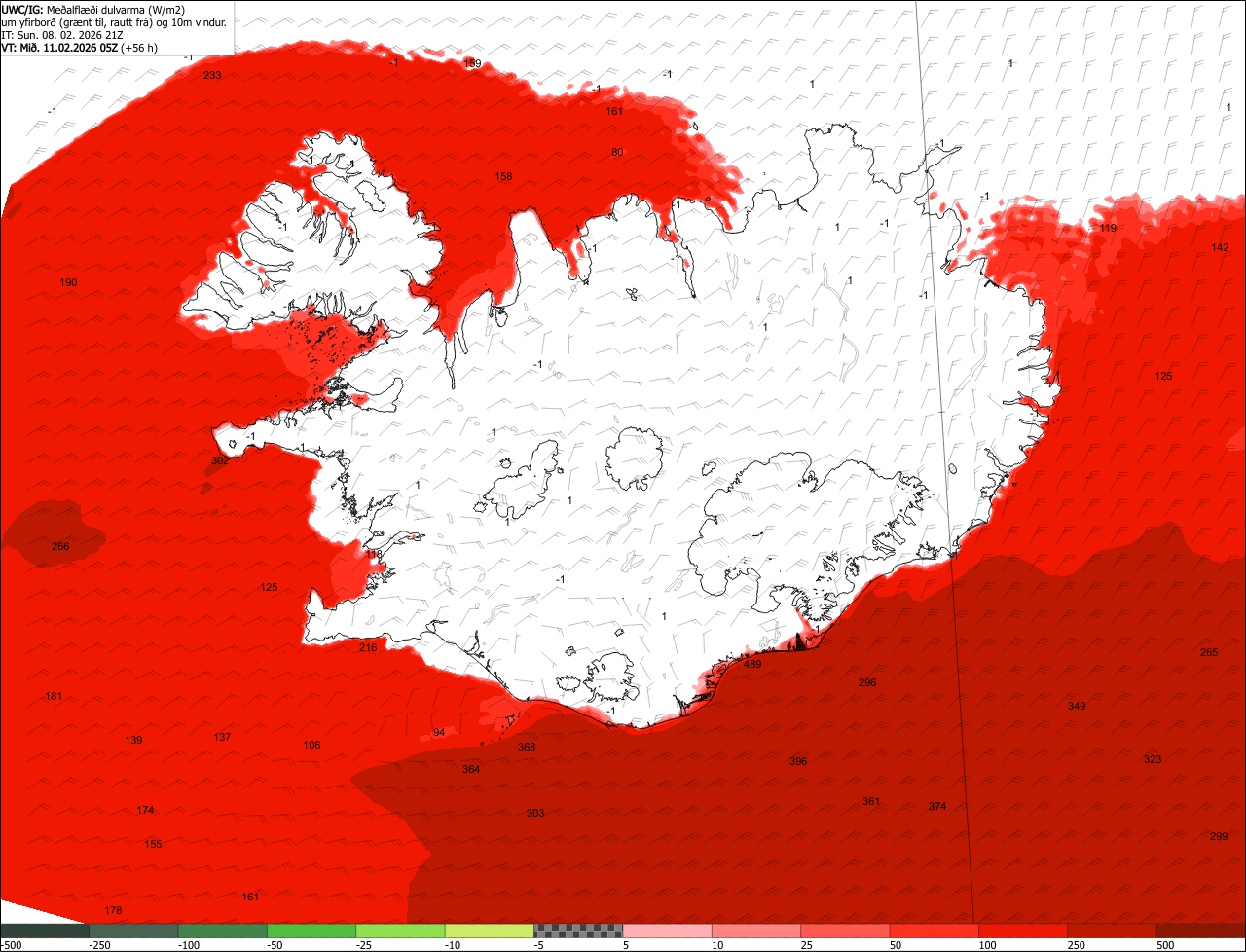Click the value 158 north of Iceland
This screenshot has width=1246, height=952.
click(x=503, y=176)
